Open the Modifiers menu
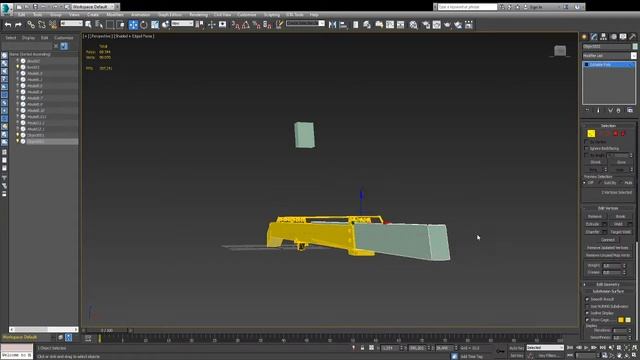The image size is (640, 360). pyautogui.click(x=115, y=15)
